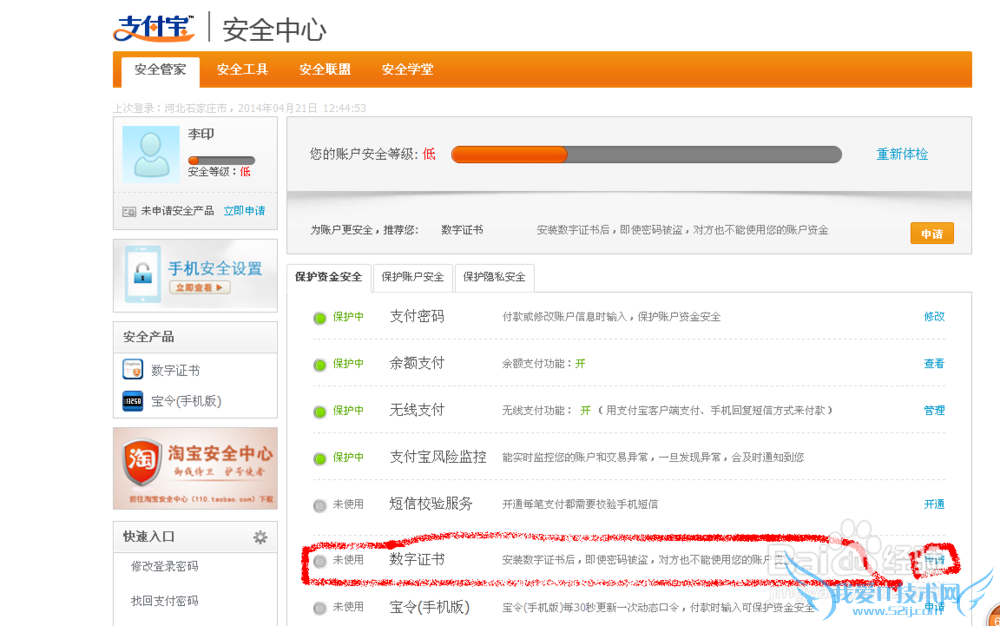1000x626 pixels.
Task: Click the 无线支付 row title
Action: (417, 410)
